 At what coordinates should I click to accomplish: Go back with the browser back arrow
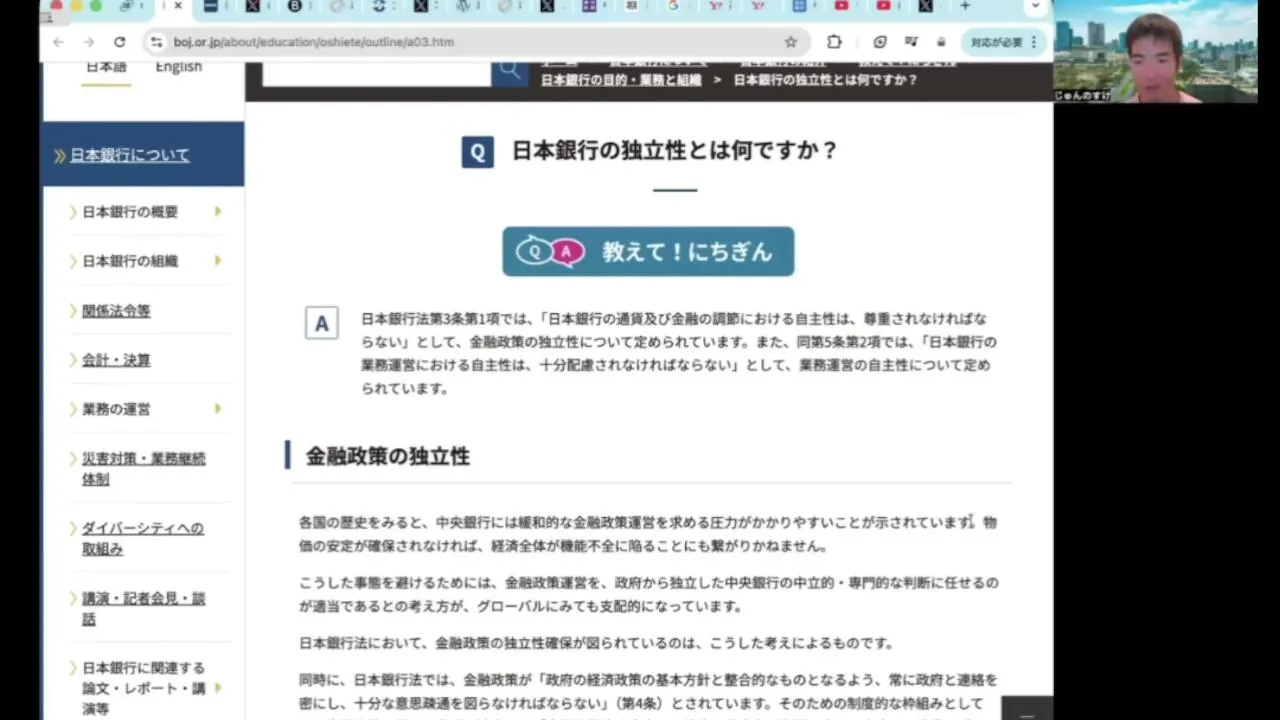click(58, 42)
